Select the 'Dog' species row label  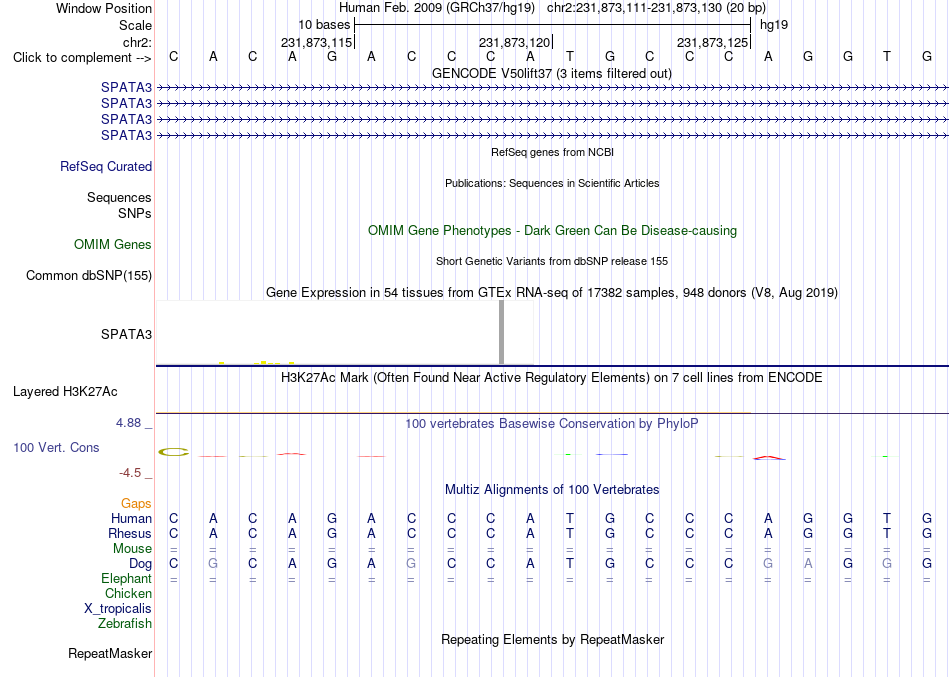(x=141, y=564)
